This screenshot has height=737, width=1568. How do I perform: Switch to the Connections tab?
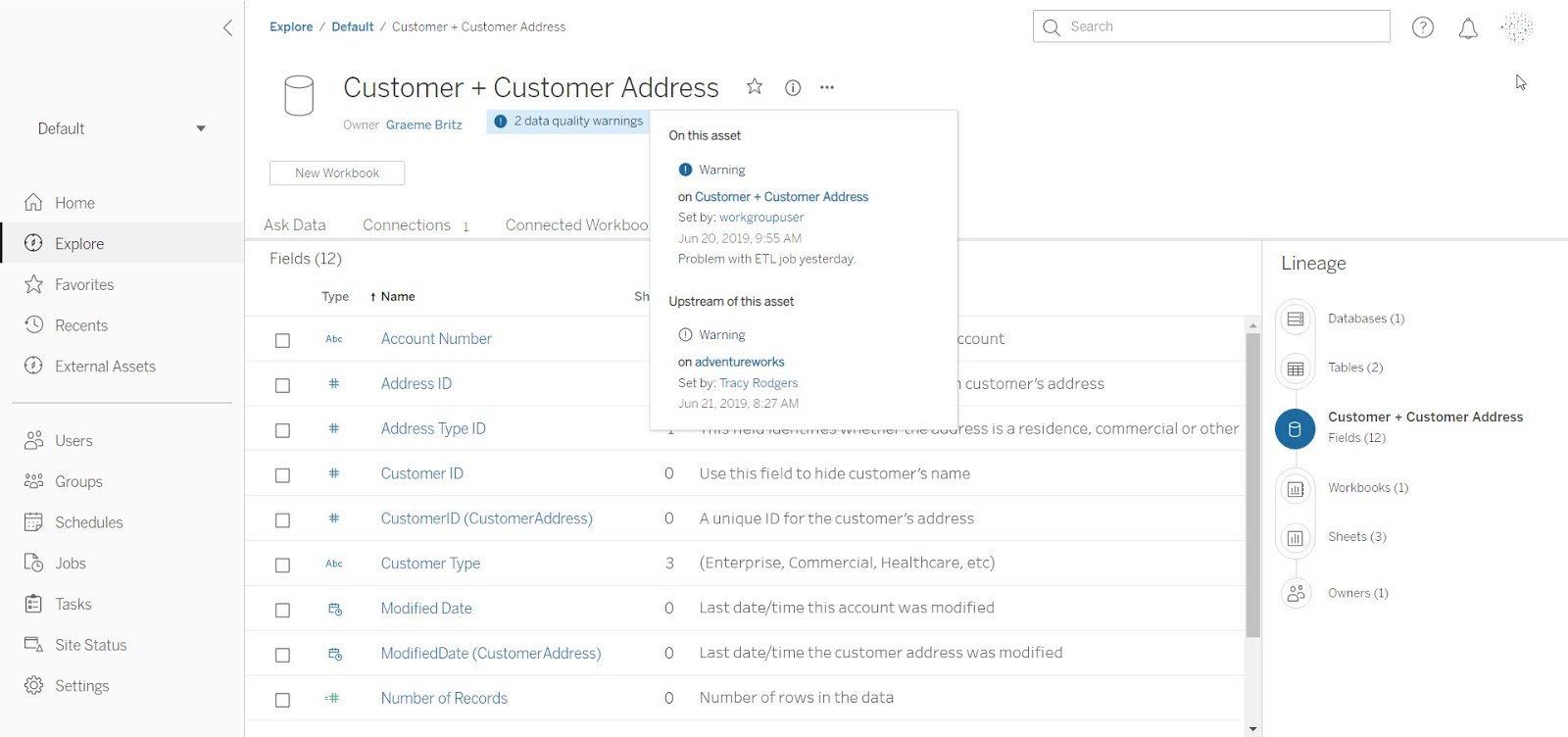(x=407, y=225)
